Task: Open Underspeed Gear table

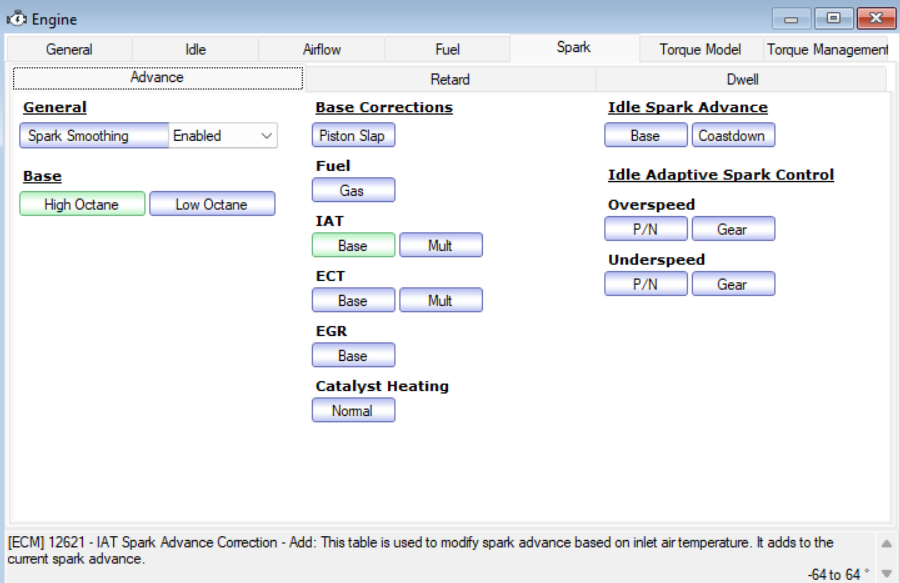Action: [x=733, y=284]
